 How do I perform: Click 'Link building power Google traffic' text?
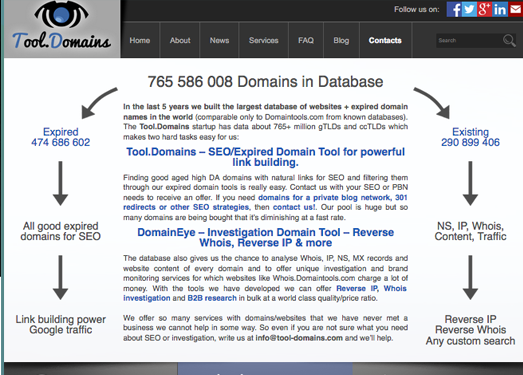click(60, 324)
